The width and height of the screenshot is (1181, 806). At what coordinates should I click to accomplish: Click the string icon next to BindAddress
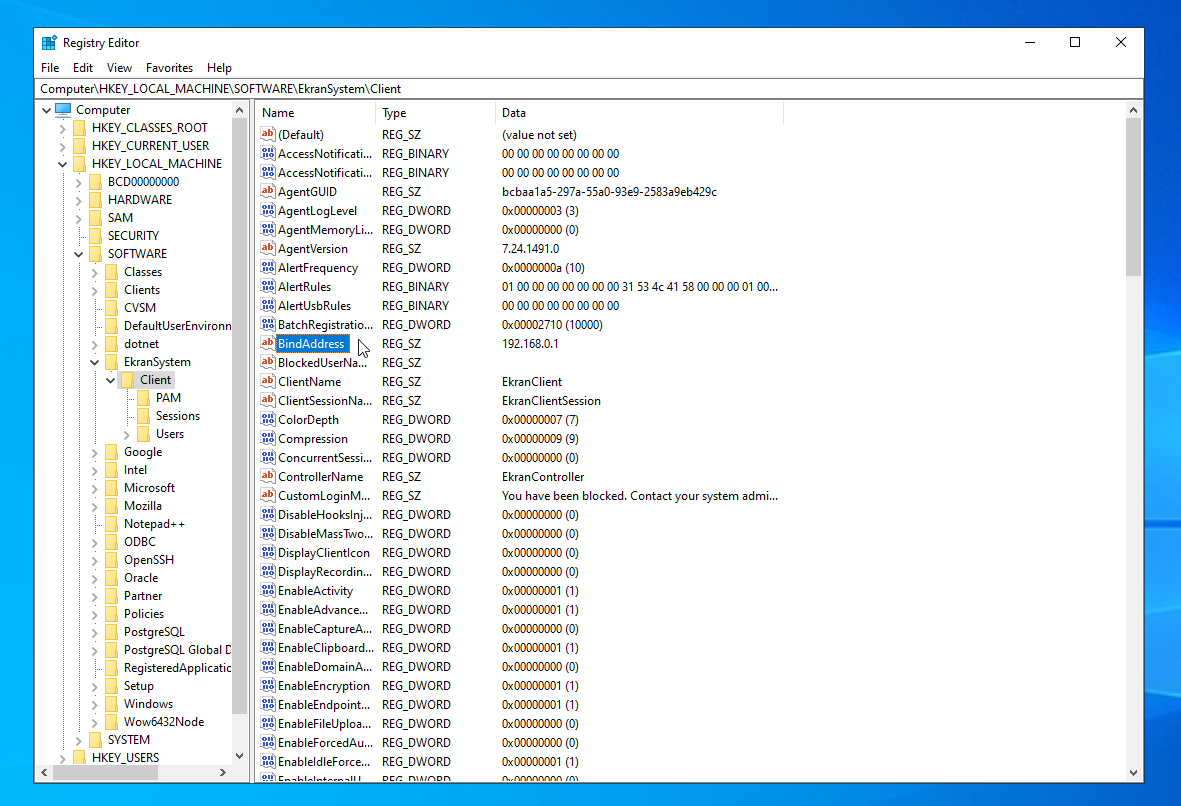click(267, 343)
